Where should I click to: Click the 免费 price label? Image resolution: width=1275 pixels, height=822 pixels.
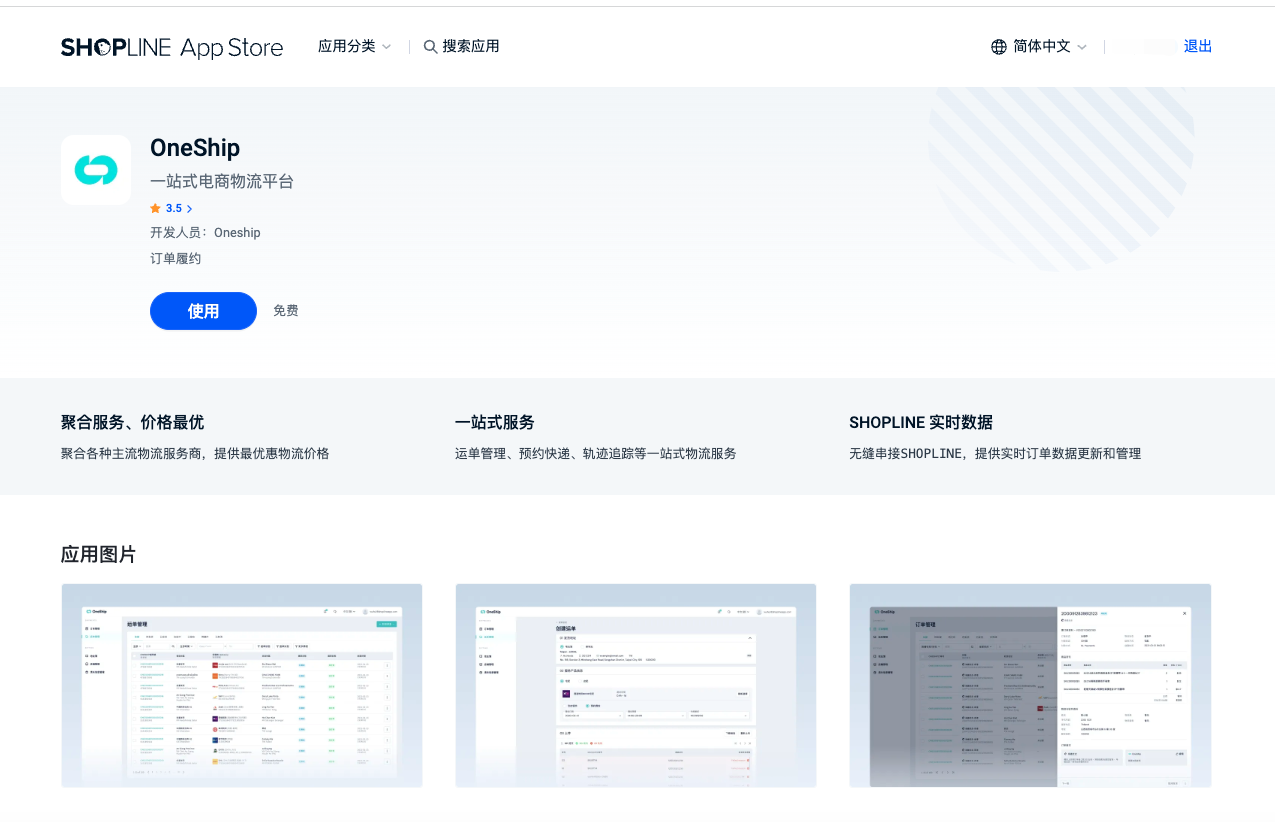tap(286, 311)
